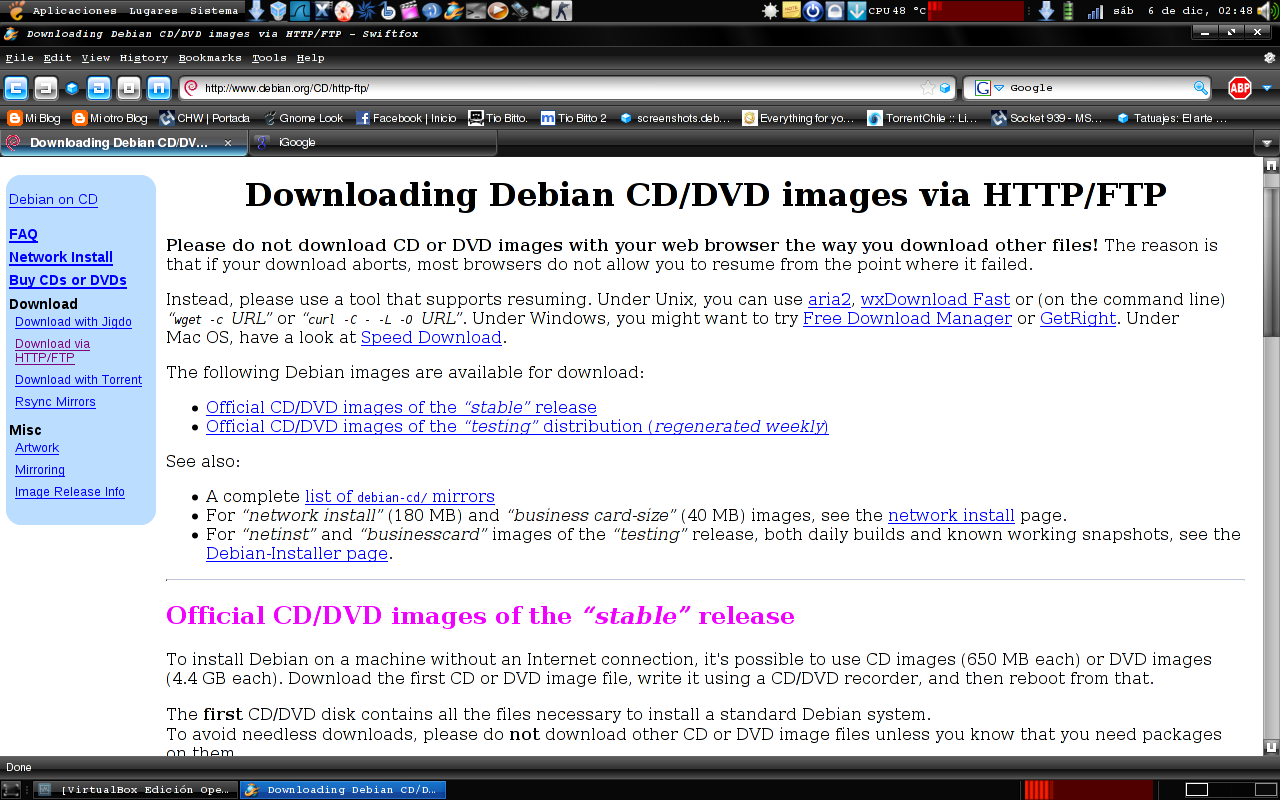Image resolution: width=1280 pixels, height=800 pixels.
Task: Reload the current Debian page
Action: pyautogui.click(x=100, y=88)
